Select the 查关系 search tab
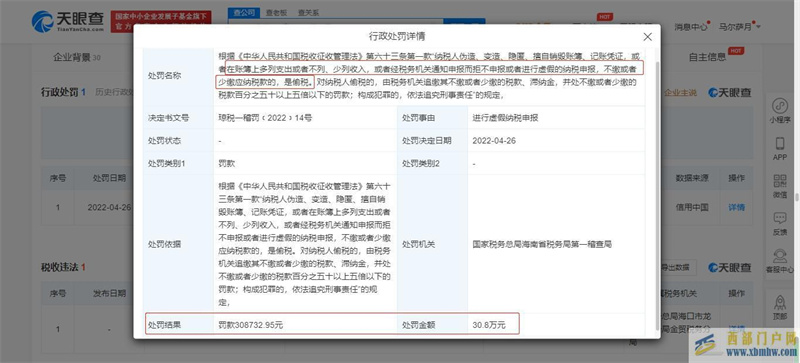 point(308,13)
